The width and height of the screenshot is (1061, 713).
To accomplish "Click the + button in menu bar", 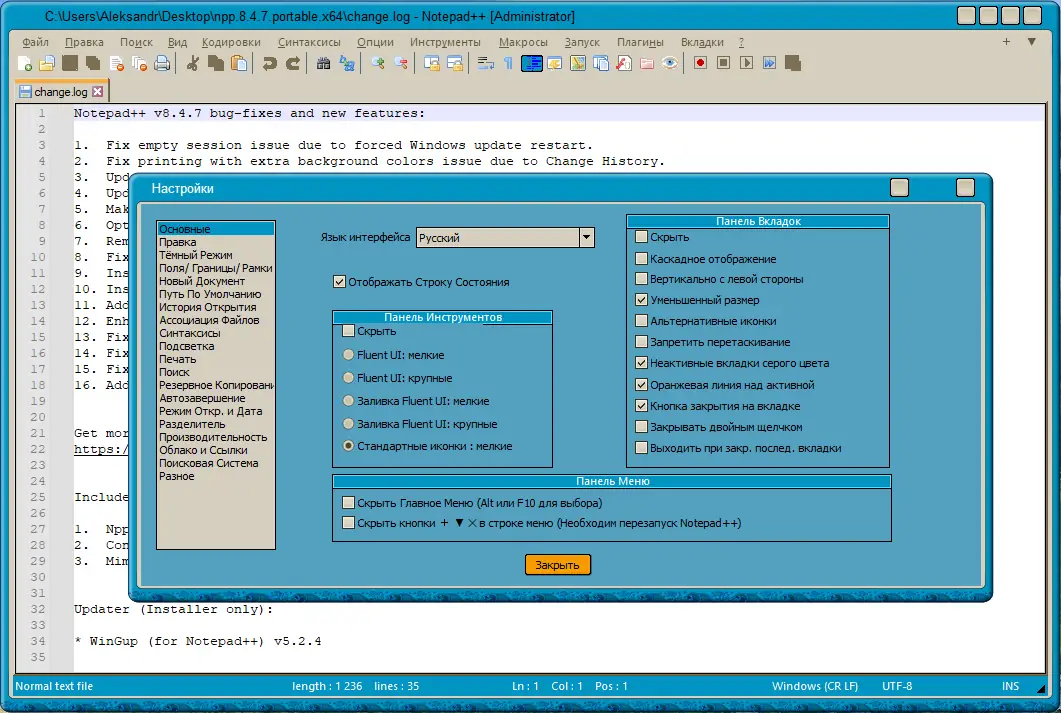I will (1006, 41).
